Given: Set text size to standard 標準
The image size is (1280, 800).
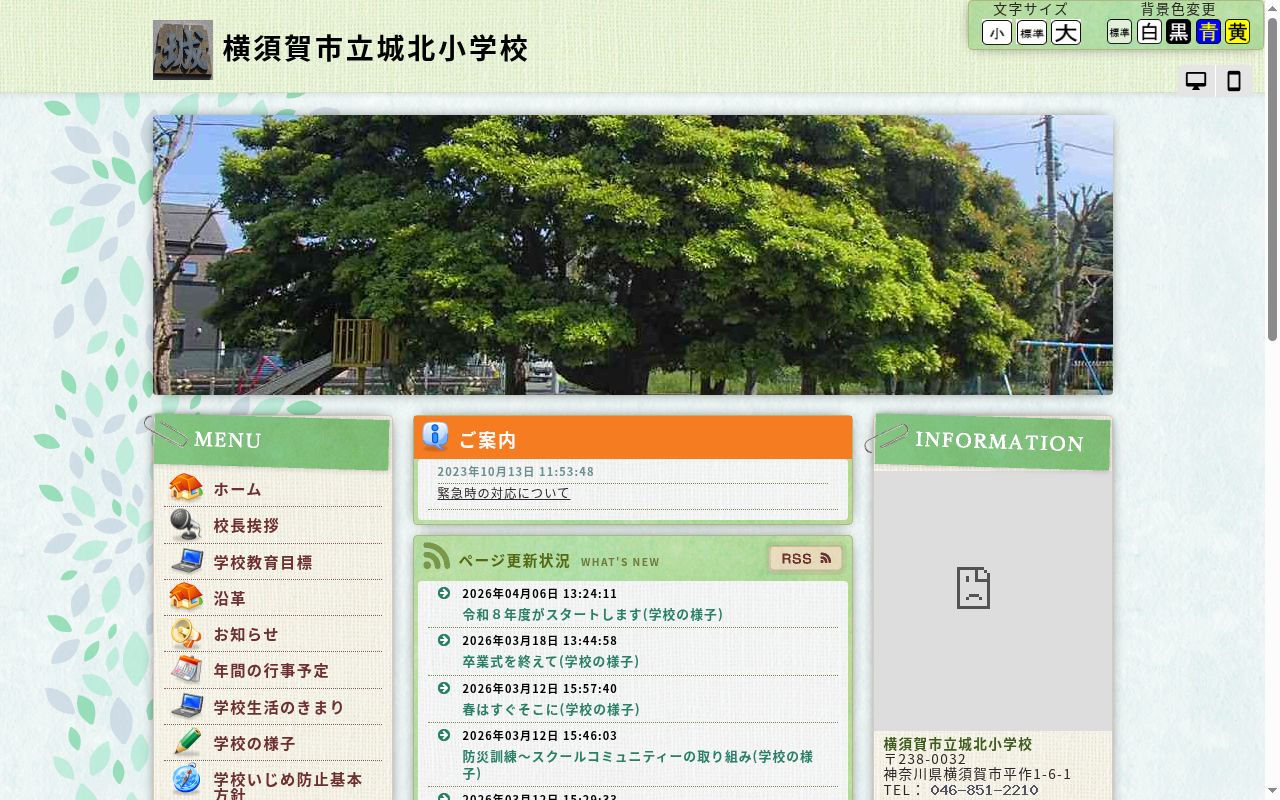Looking at the screenshot, I should click(x=1032, y=33).
